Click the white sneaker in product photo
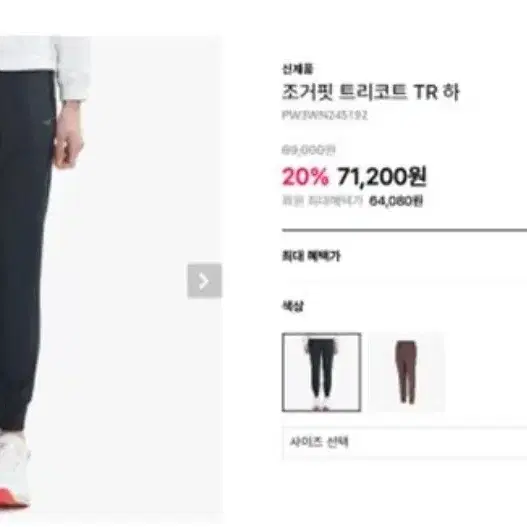This screenshot has width=527, height=527. 14,469
